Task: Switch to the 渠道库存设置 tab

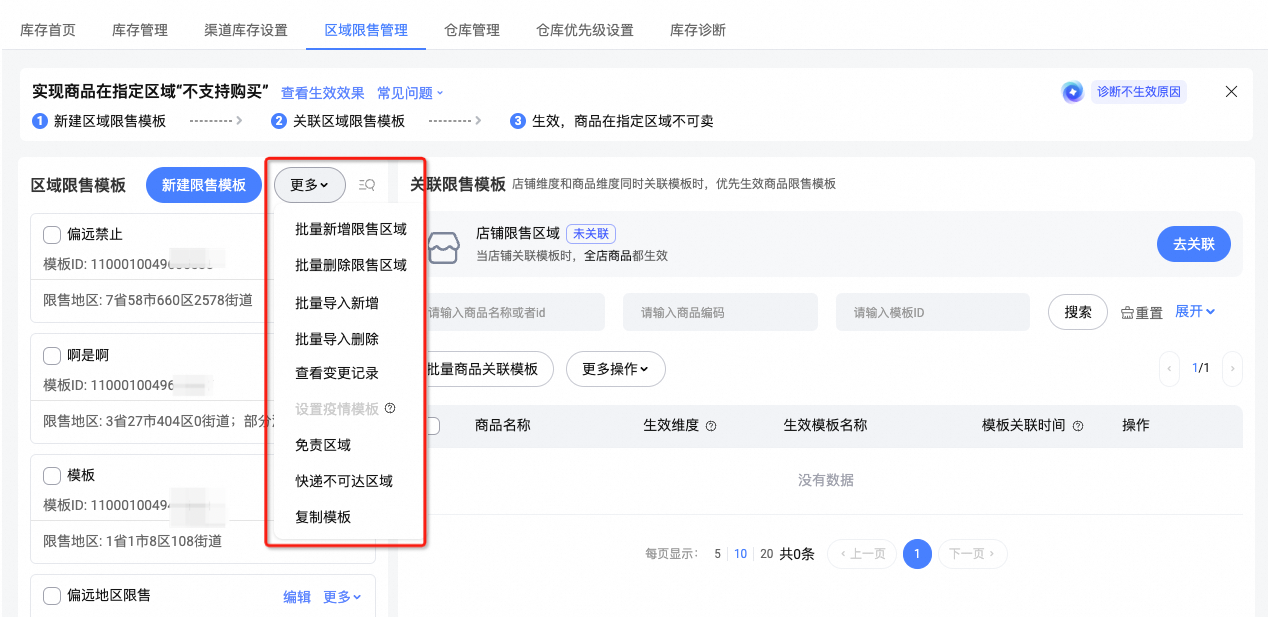Action: coord(246,30)
